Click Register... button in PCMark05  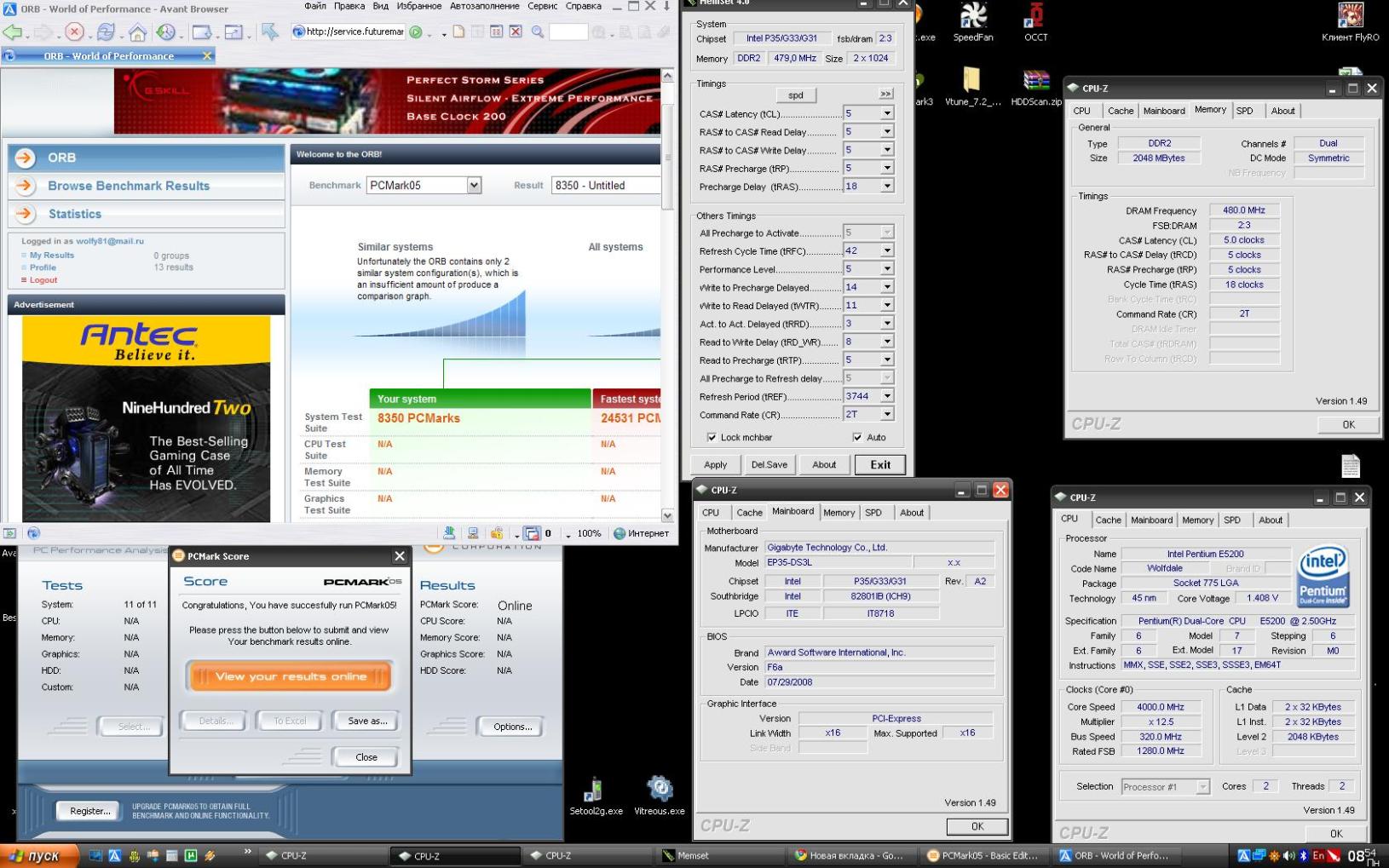pos(89,811)
